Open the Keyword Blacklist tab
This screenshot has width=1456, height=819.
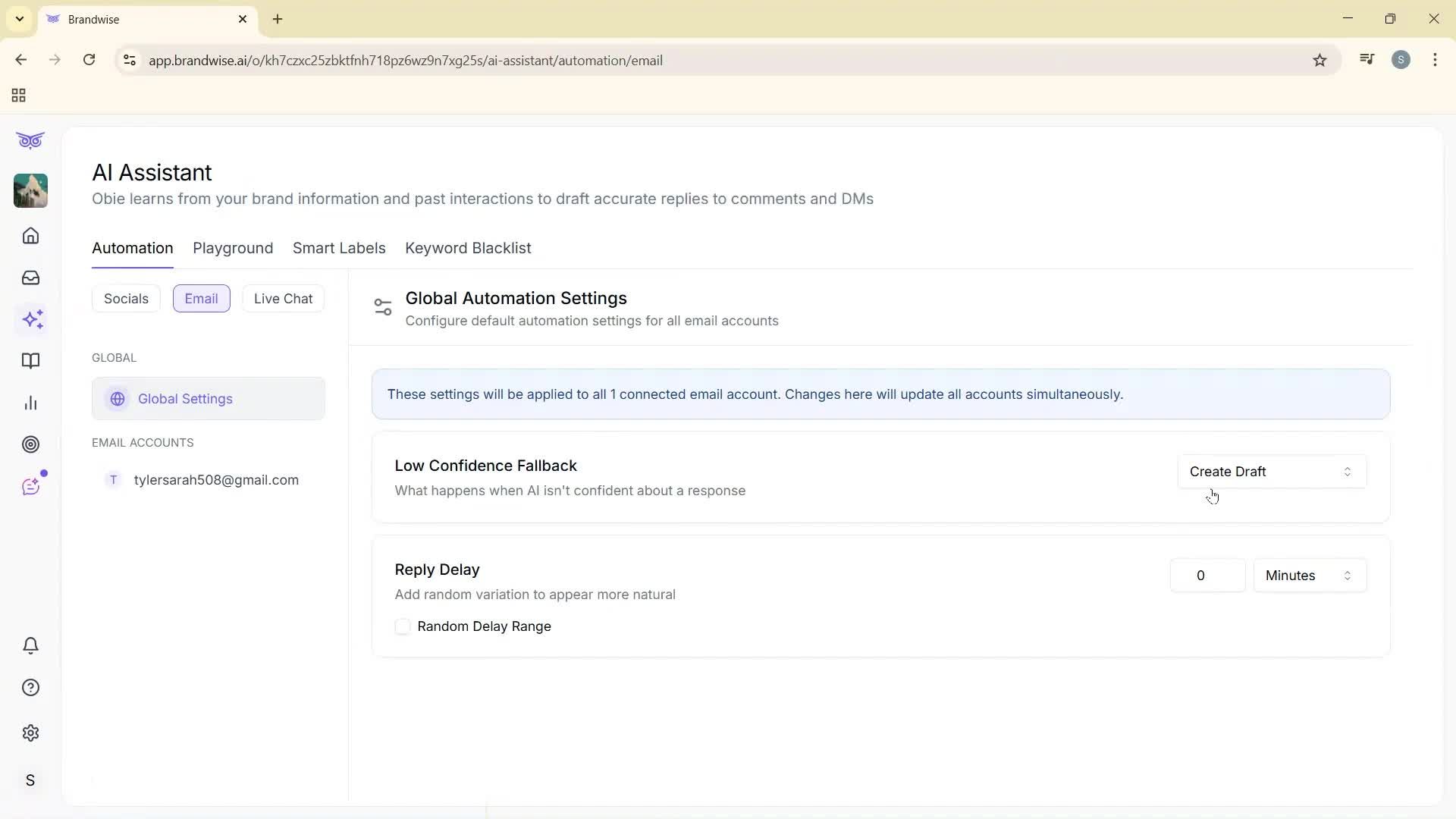tap(468, 248)
